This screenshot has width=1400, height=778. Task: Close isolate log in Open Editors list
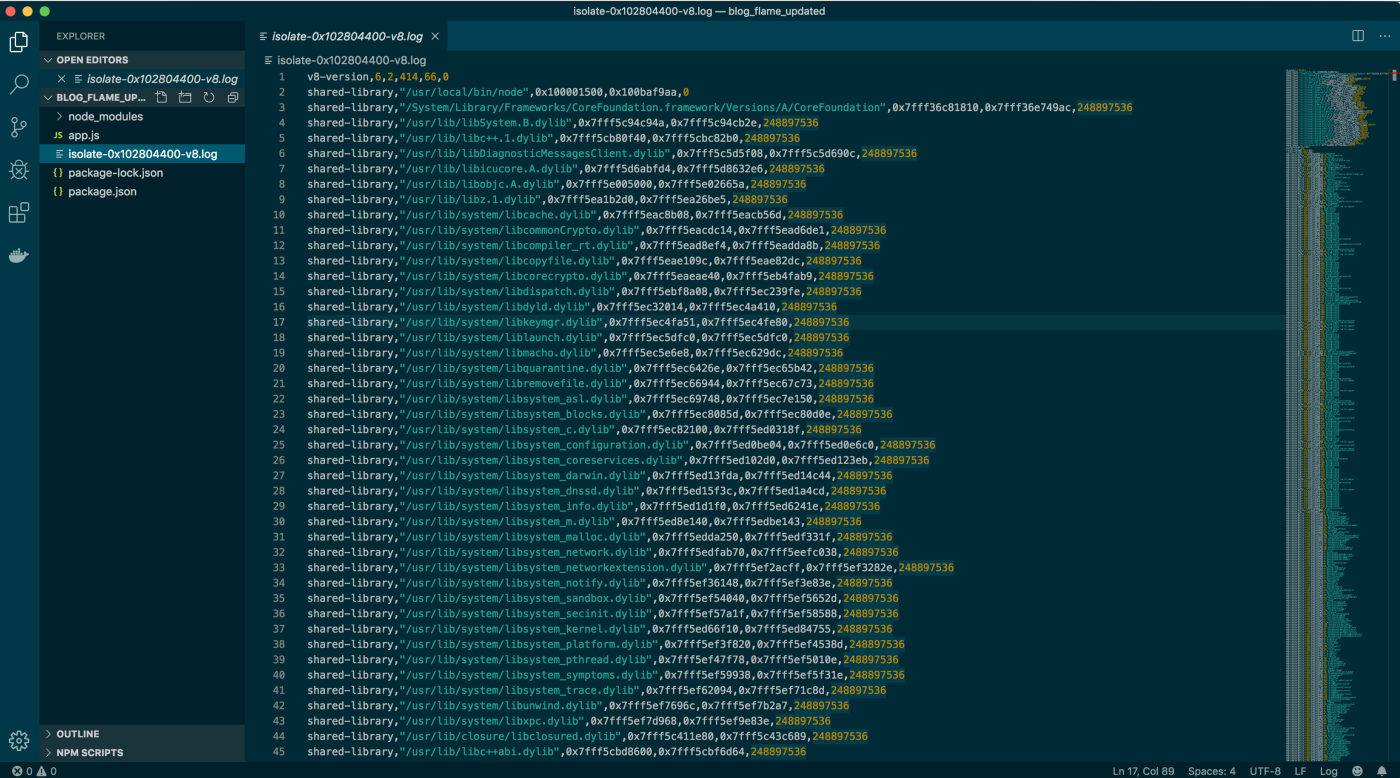[x=62, y=79]
